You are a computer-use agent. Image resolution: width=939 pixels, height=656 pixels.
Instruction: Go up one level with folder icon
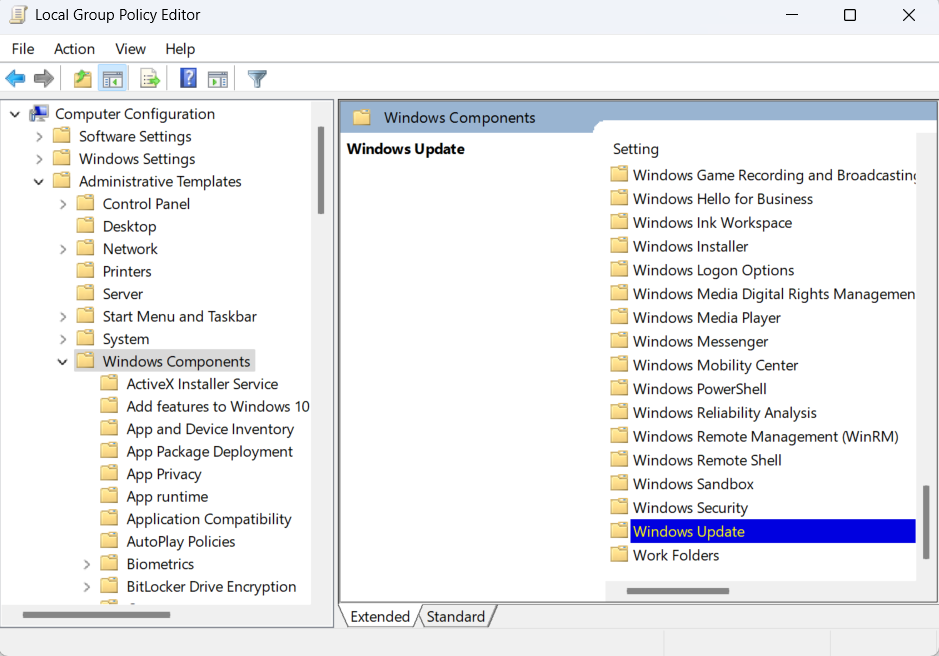(83, 78)
